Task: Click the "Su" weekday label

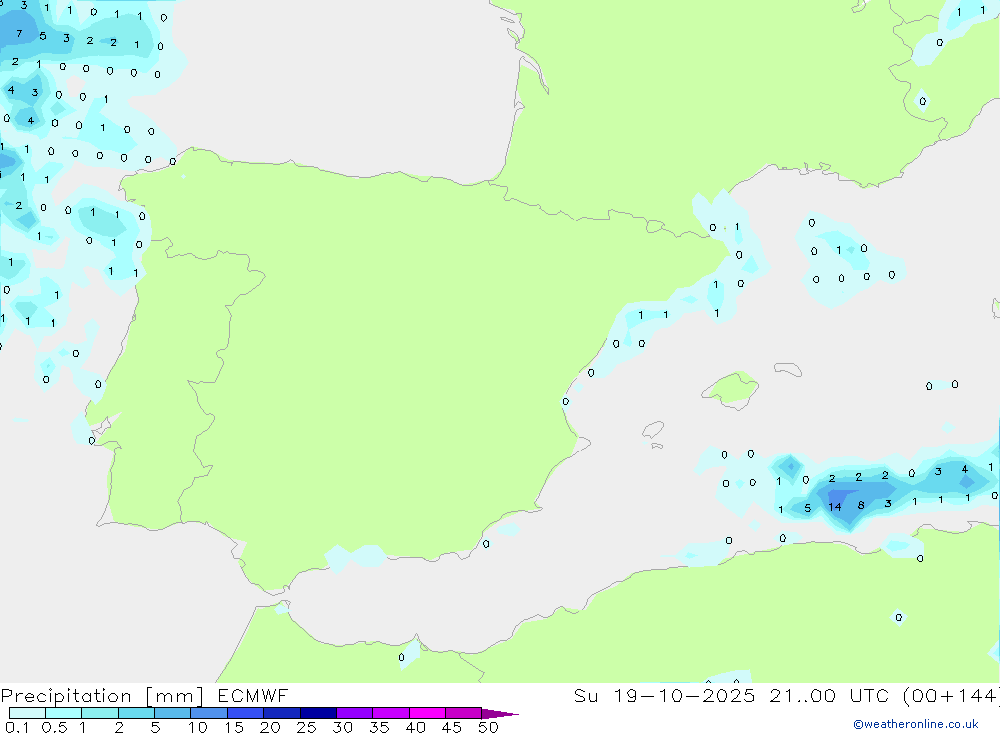Action: [x=586, y=695]
